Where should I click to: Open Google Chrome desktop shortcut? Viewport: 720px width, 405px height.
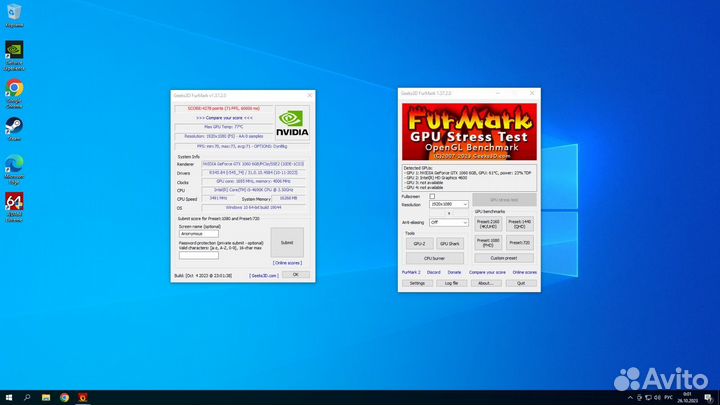(x=14, y=94)
